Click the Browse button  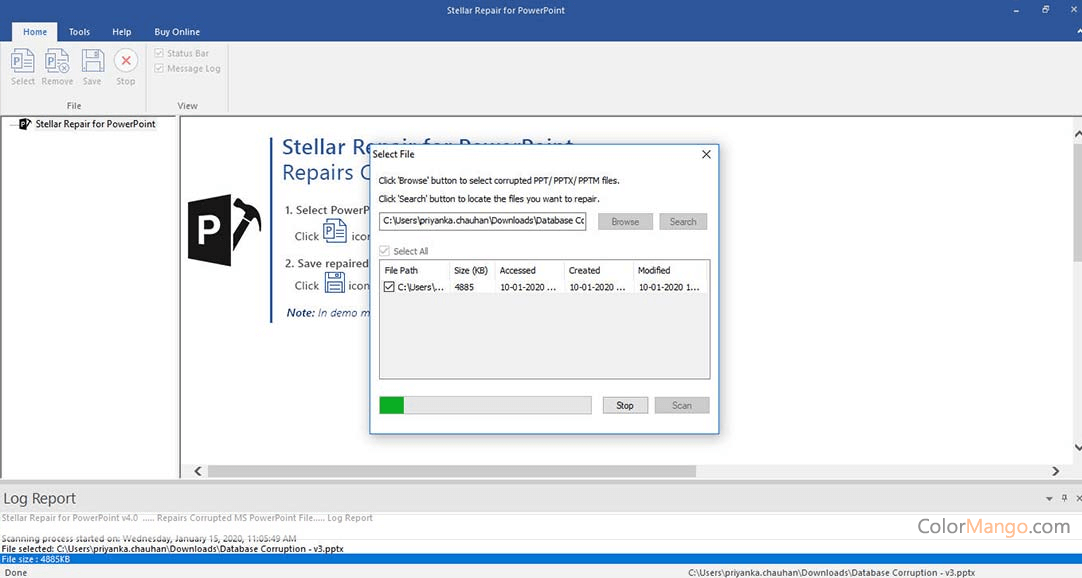click(x=625, y=221)
